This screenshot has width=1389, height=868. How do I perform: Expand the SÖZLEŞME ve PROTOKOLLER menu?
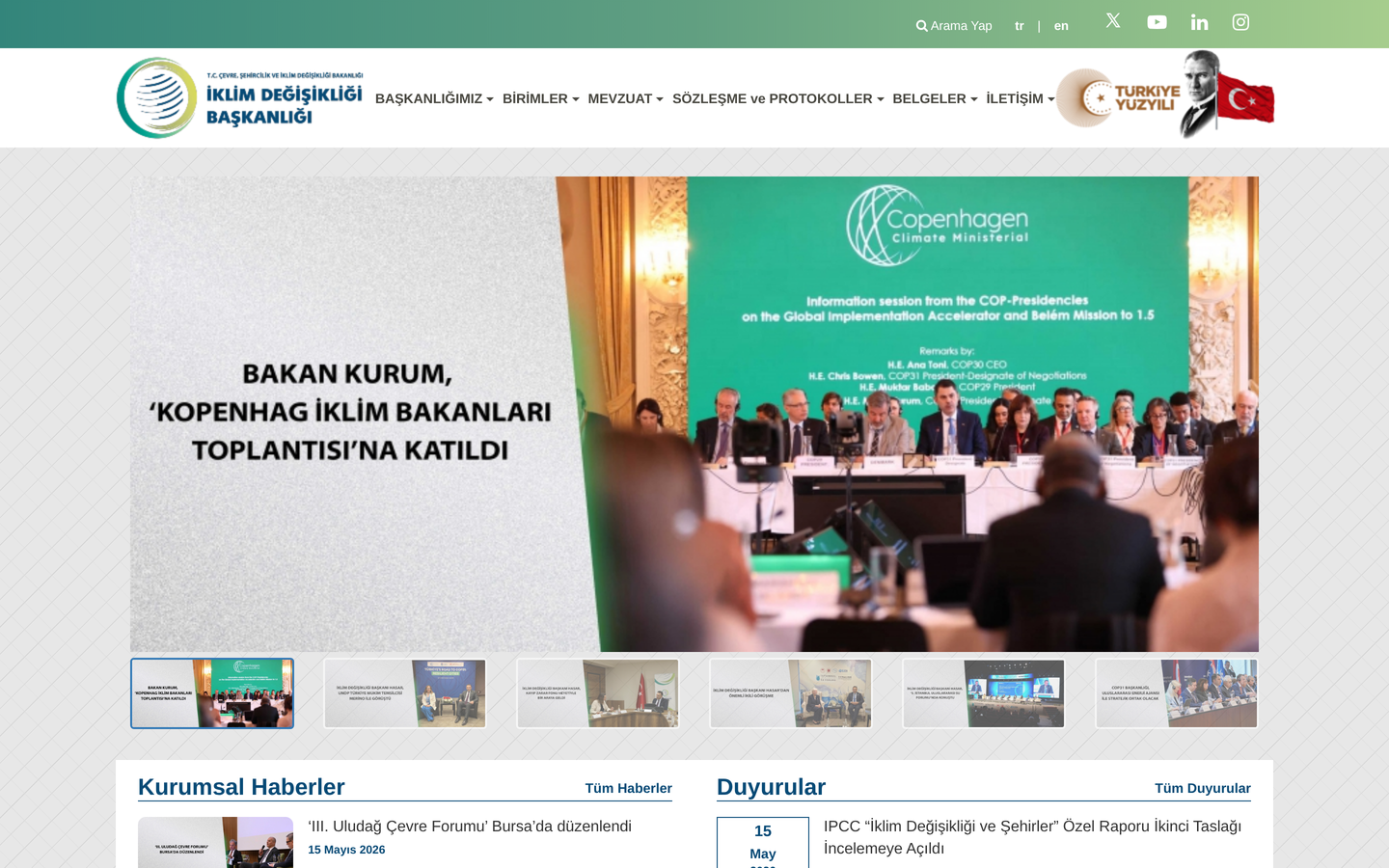(777, 98)
